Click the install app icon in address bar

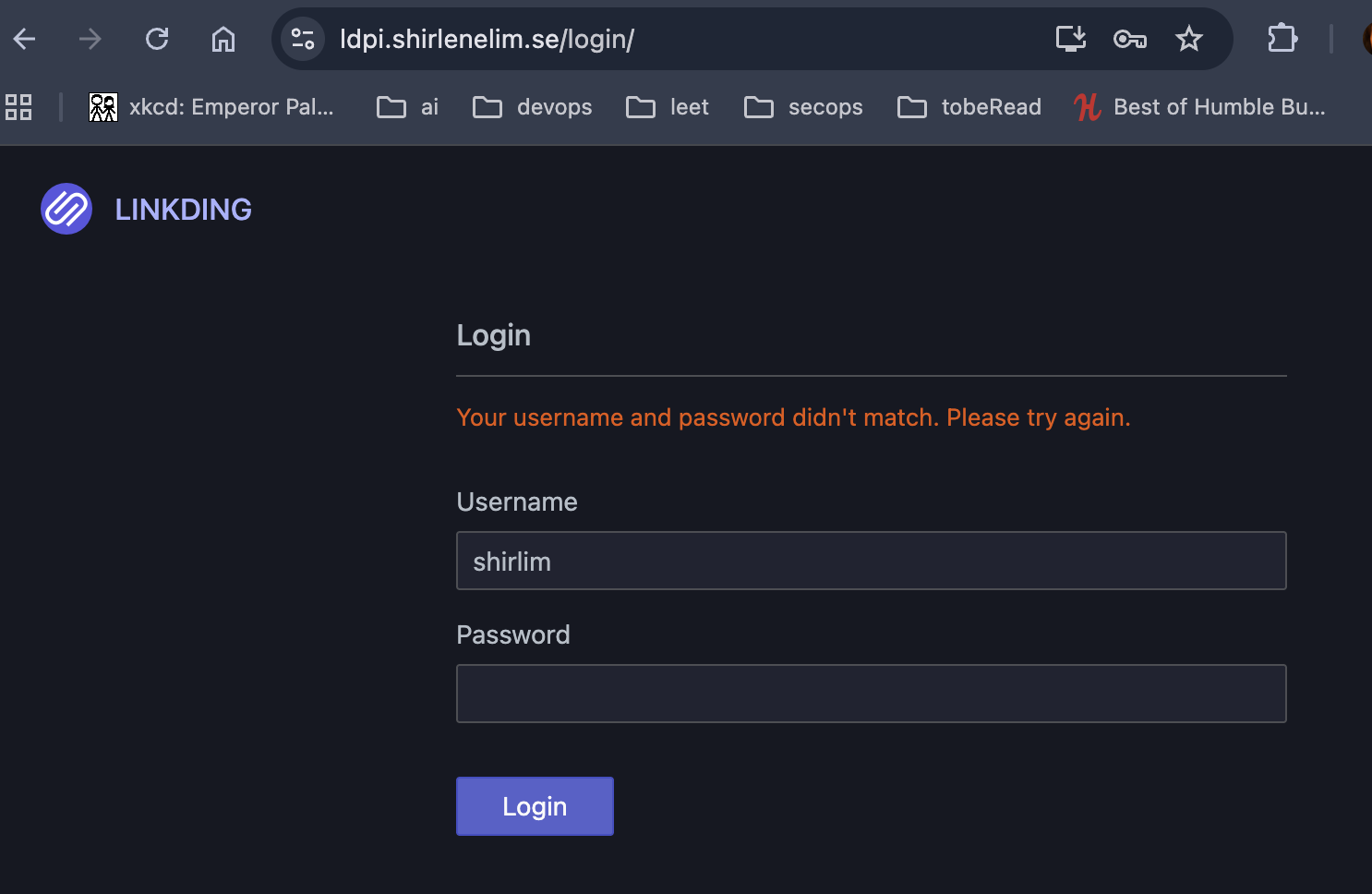click(x=1071, y=39)
